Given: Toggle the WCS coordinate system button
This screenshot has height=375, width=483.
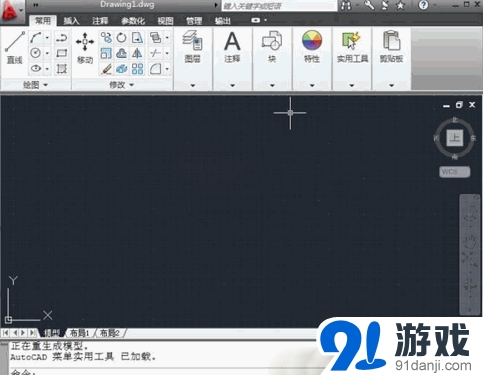Looking at the screenshot, I should (x=455, y=172).
